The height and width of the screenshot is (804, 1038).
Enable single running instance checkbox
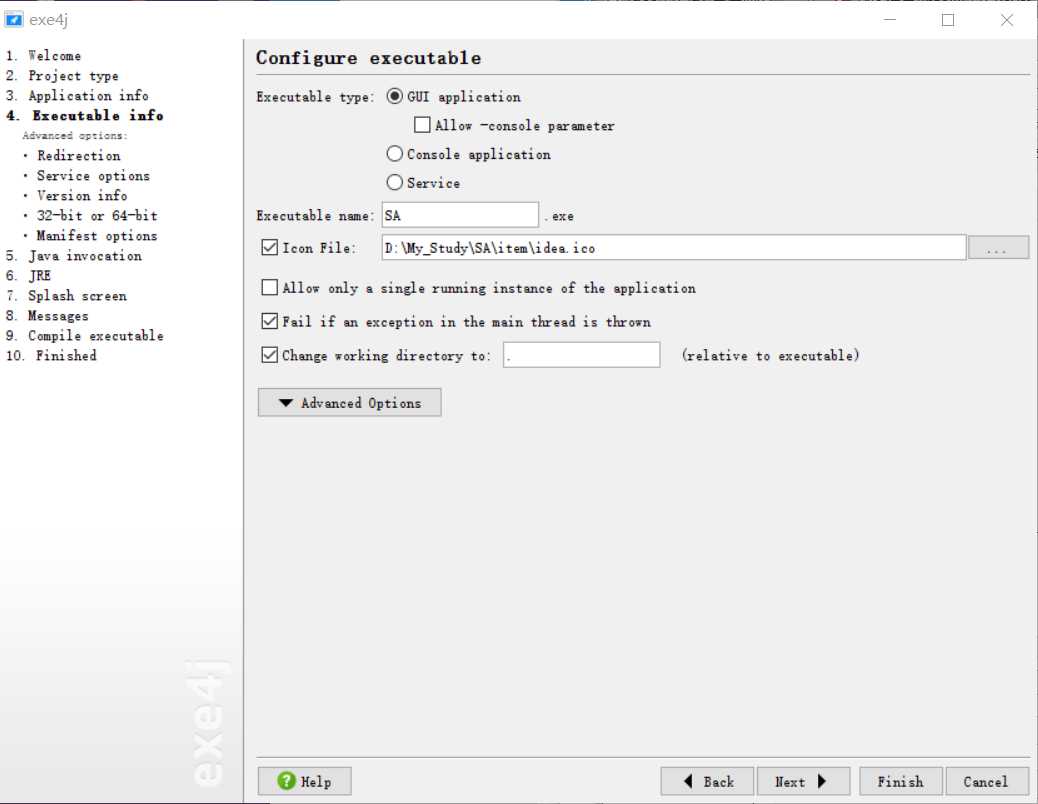pyautogui.click(x=269, y=288)
